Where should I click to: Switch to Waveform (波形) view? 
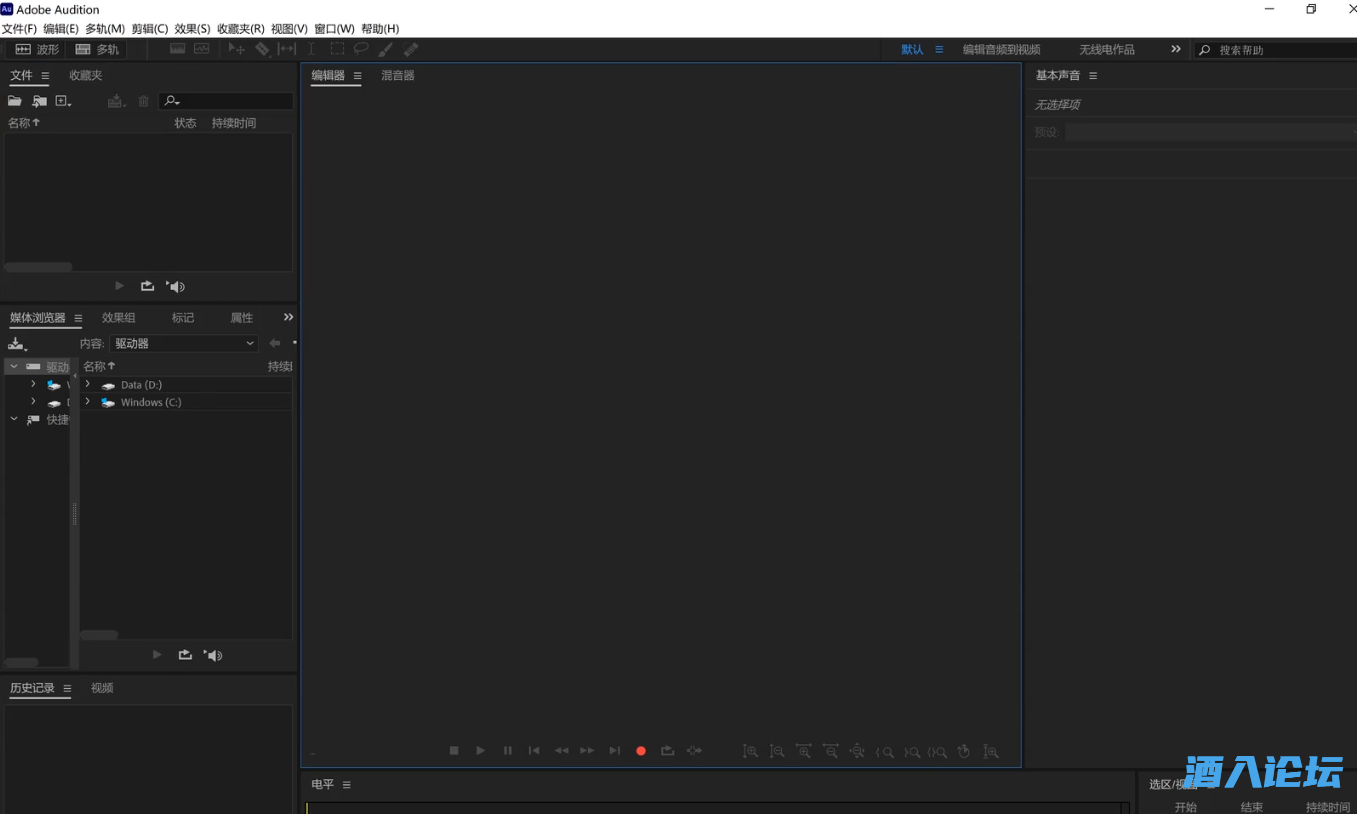pos(37,49)
